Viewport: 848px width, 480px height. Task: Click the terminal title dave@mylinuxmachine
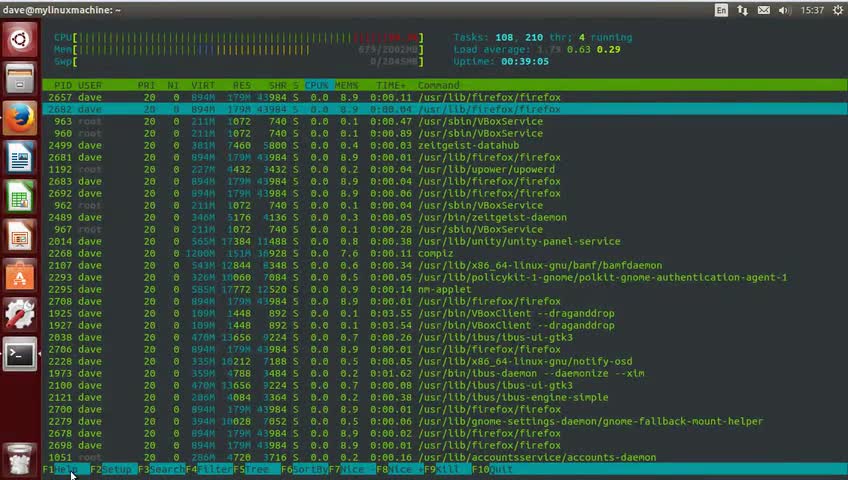[62, 10]
